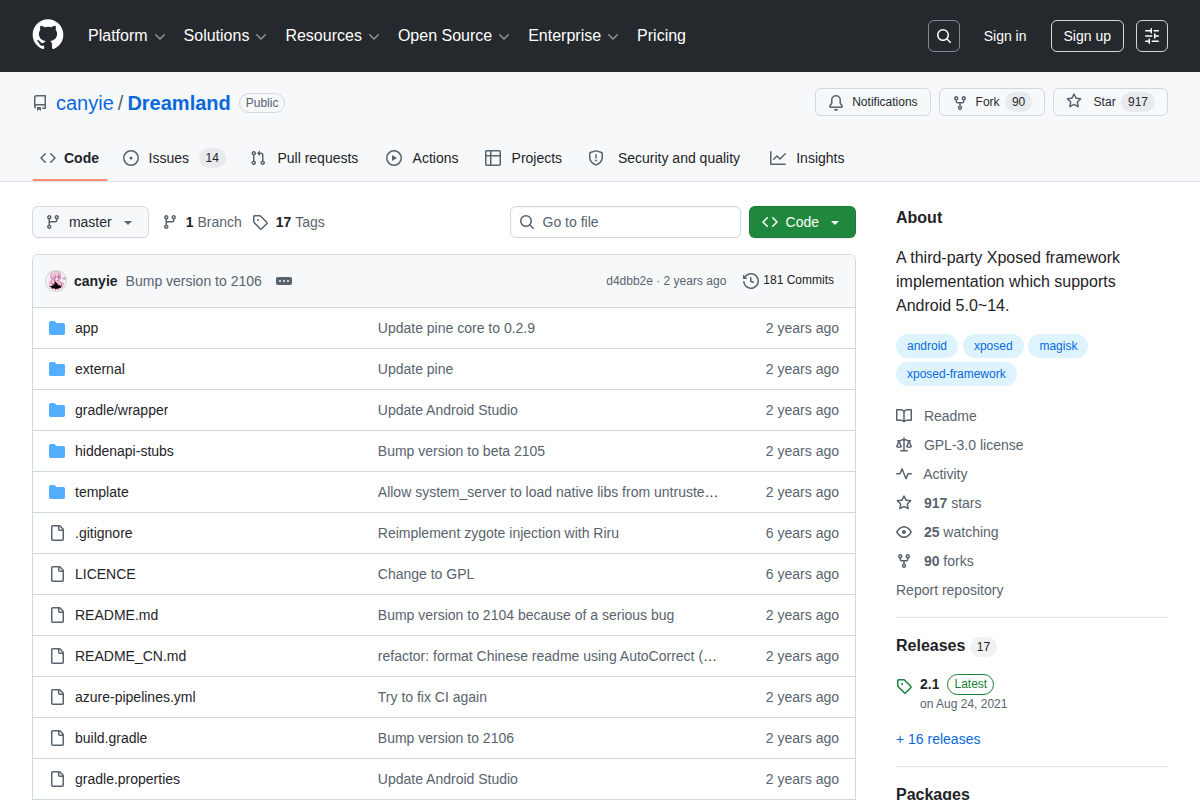Open the README_CN.md file name
Screen dimensions: 1200x800
pos(130,656)
